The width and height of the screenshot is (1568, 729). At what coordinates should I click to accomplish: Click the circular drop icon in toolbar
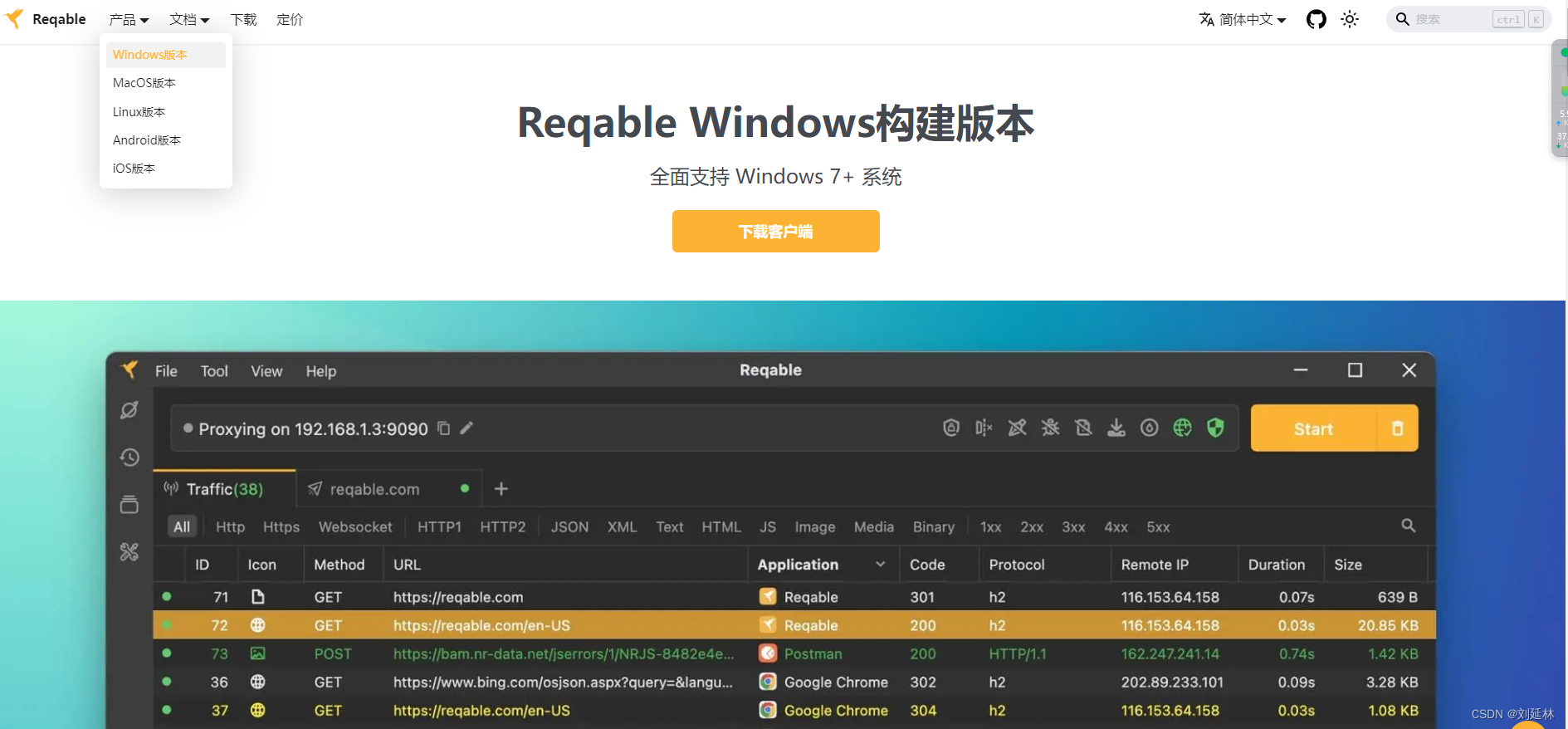(x=1149, y=428)
